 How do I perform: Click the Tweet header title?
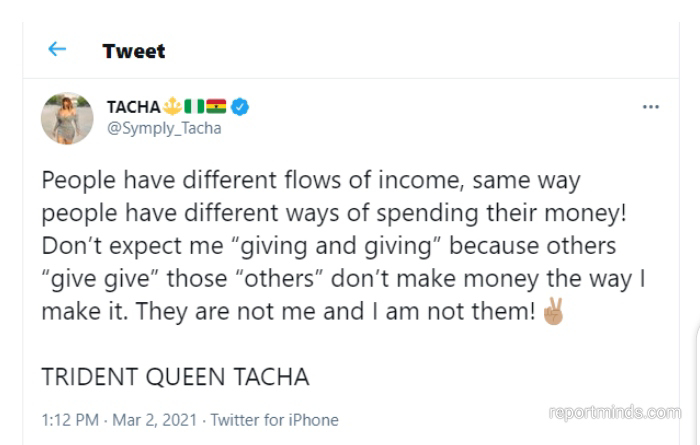[134, 51]
